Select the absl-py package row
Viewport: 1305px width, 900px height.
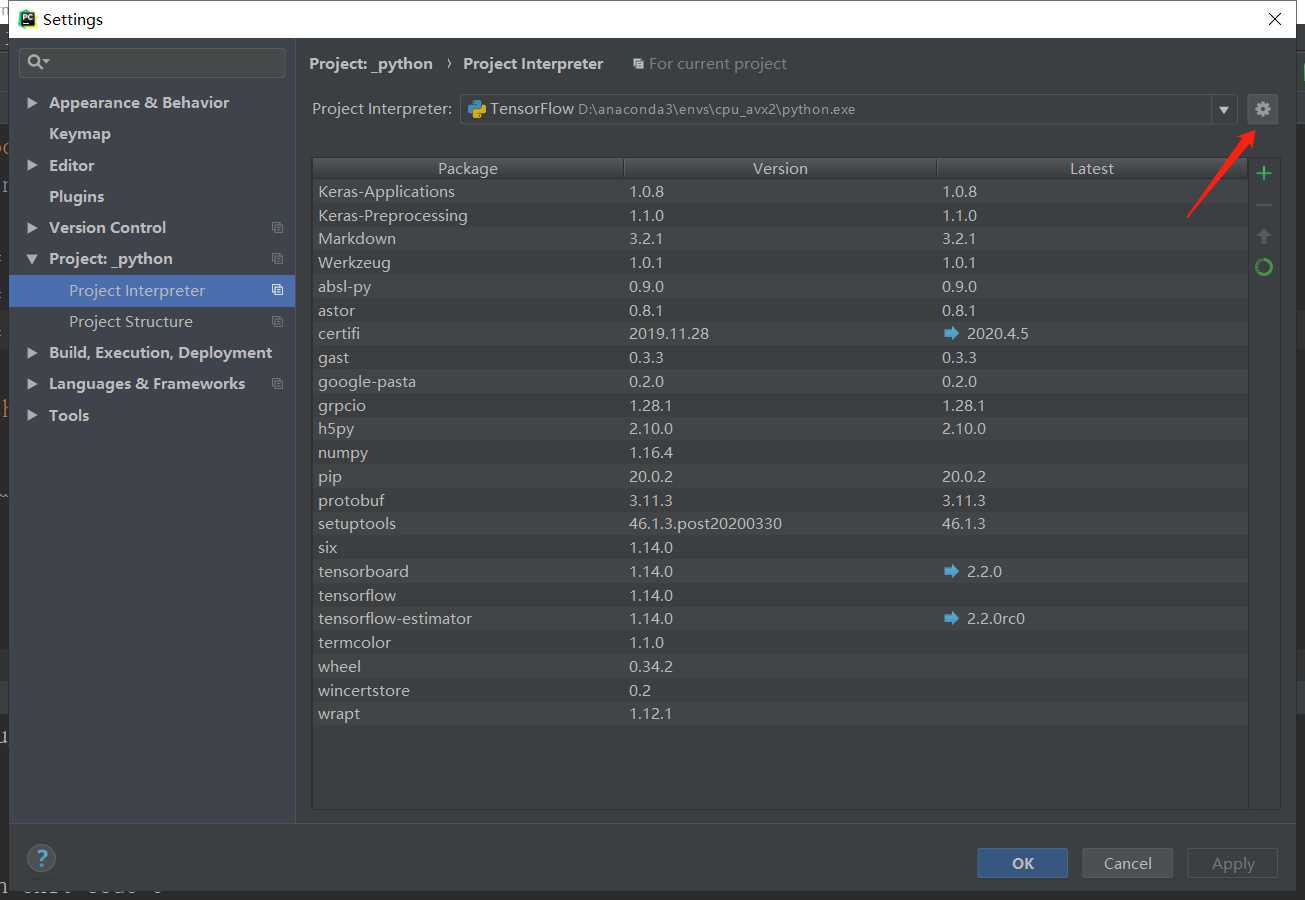point(780,286)
